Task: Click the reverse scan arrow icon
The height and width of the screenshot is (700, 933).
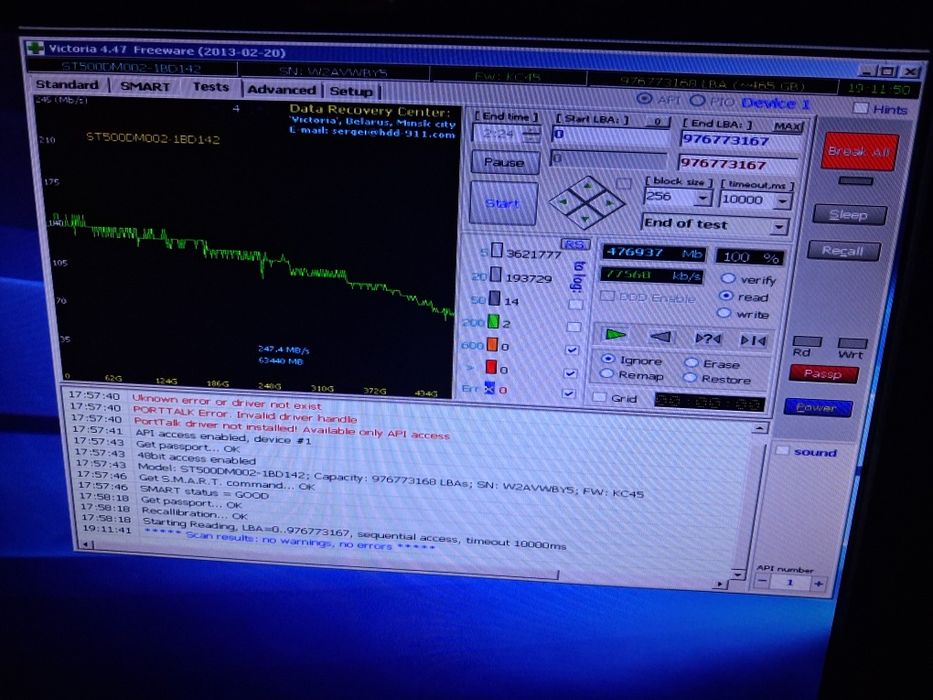Action: 660,338
